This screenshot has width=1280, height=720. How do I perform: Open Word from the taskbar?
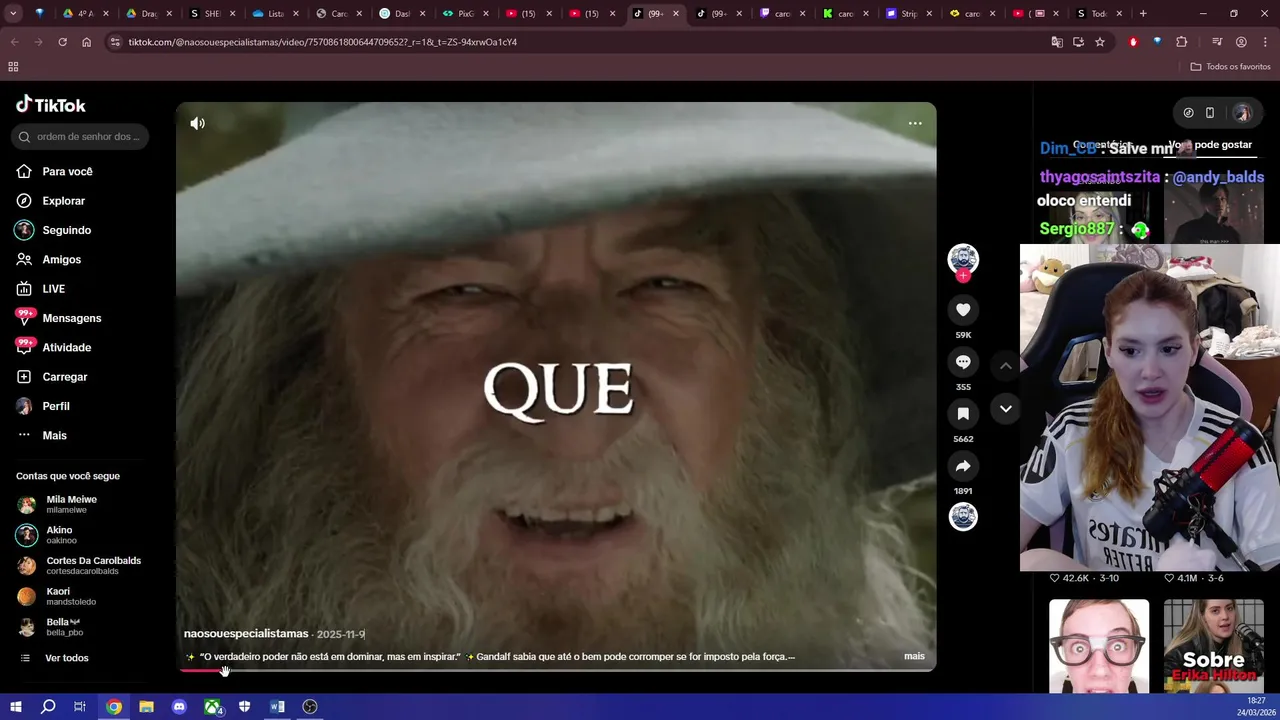[x=277, y=707]
